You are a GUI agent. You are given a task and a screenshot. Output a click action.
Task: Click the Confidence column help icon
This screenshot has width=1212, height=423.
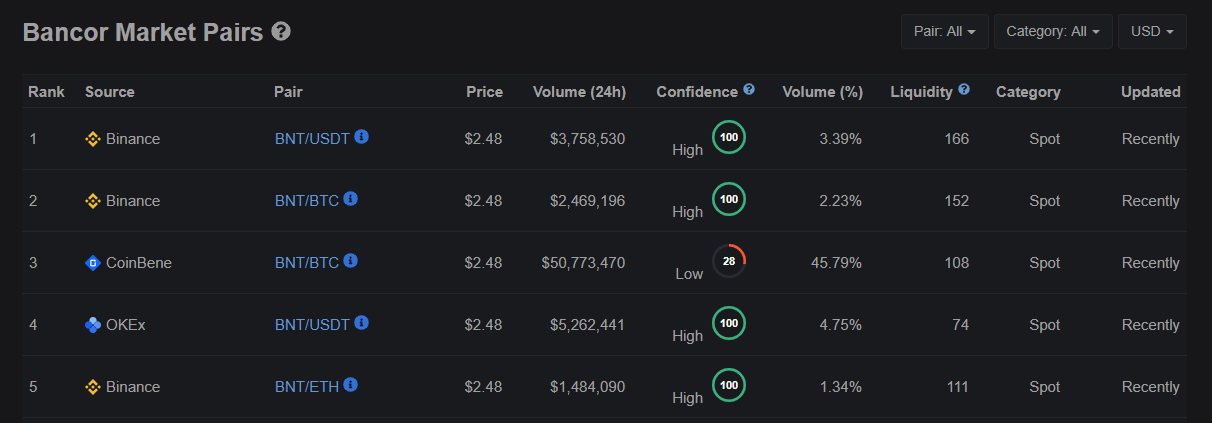coord(749,90)
